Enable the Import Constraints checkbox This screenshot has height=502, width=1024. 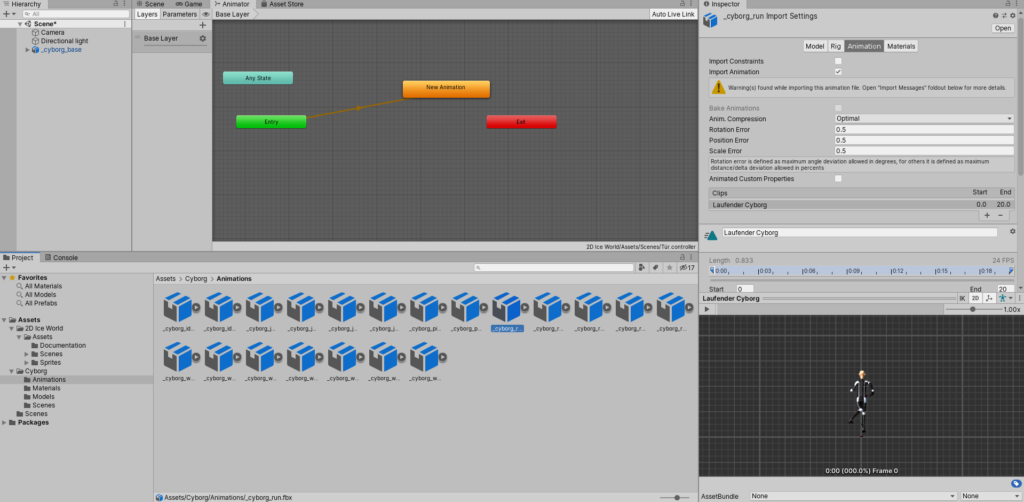pyautogui.click(x=838, y=62)
